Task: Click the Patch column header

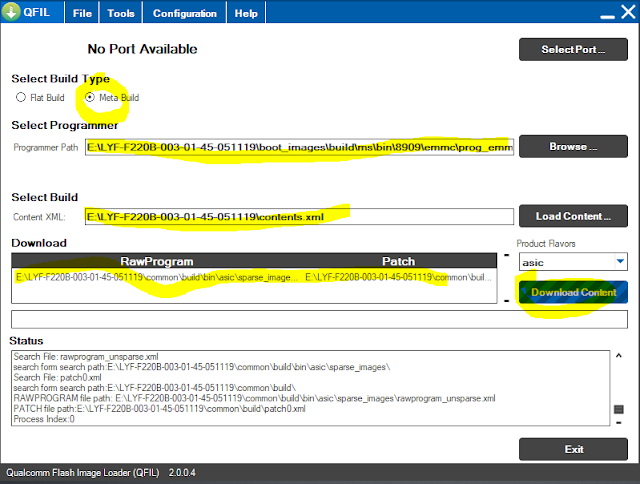Action: coord(398,261)
